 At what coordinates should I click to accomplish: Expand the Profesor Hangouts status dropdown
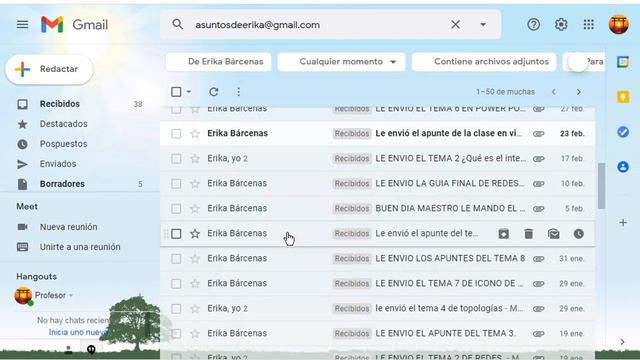point(71,296)
